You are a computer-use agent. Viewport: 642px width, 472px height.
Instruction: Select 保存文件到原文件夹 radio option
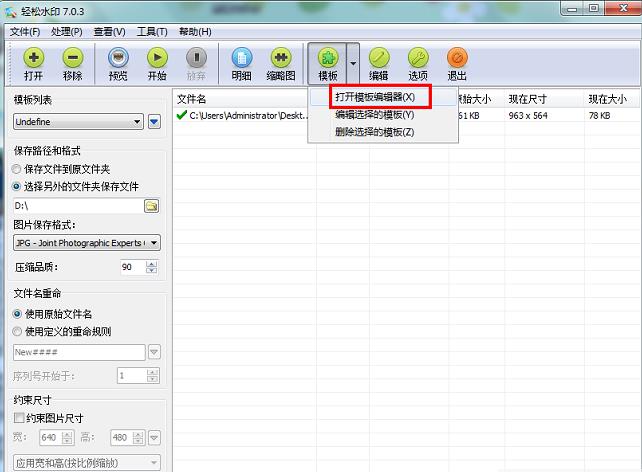(17, 170)
